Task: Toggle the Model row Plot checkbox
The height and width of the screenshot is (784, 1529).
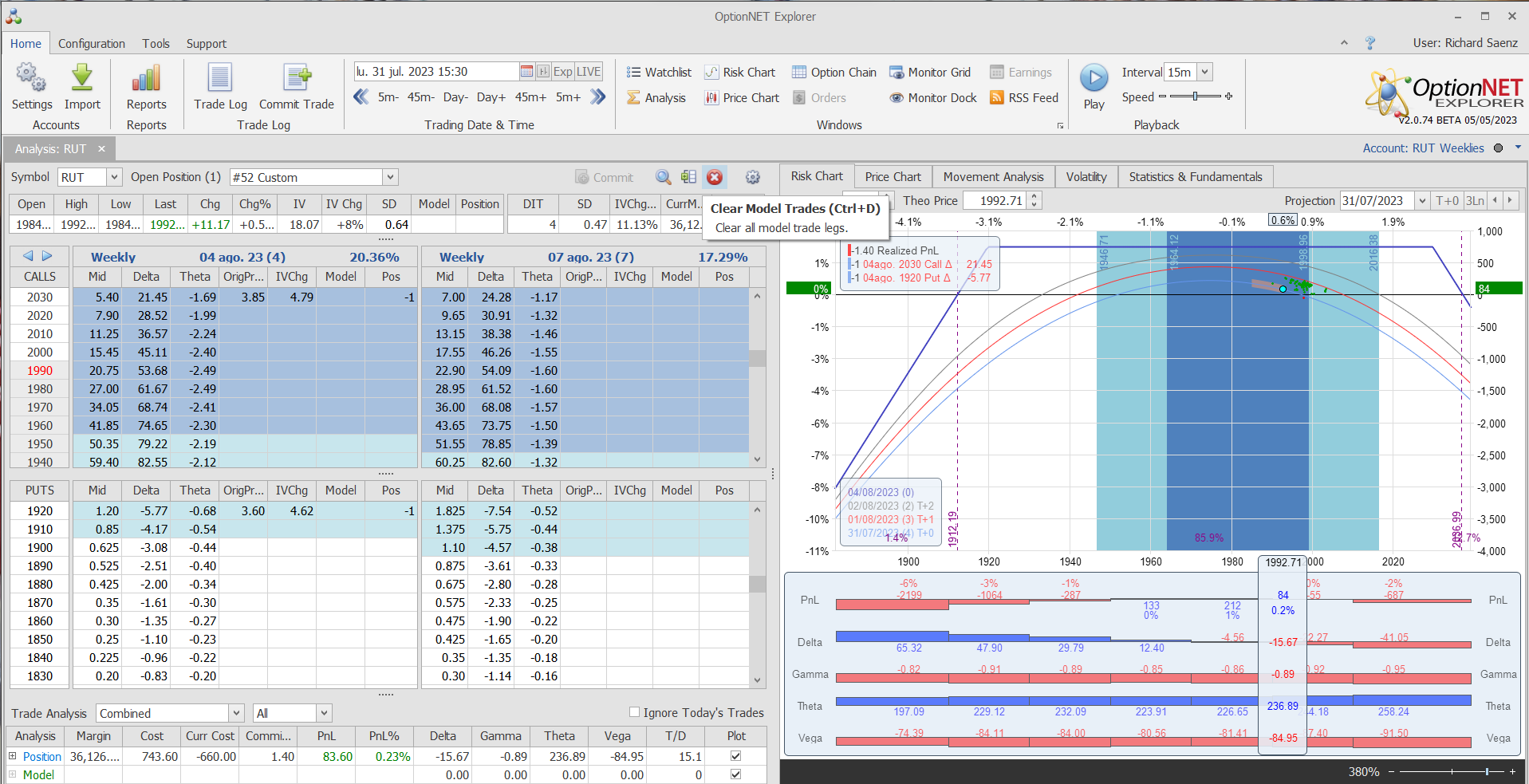Action: [x=735, y=774]
